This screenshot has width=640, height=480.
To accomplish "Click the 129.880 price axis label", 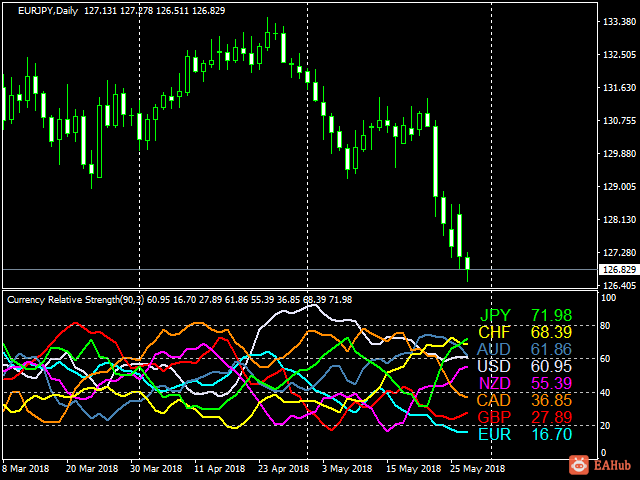I will [x=619, y=154].
